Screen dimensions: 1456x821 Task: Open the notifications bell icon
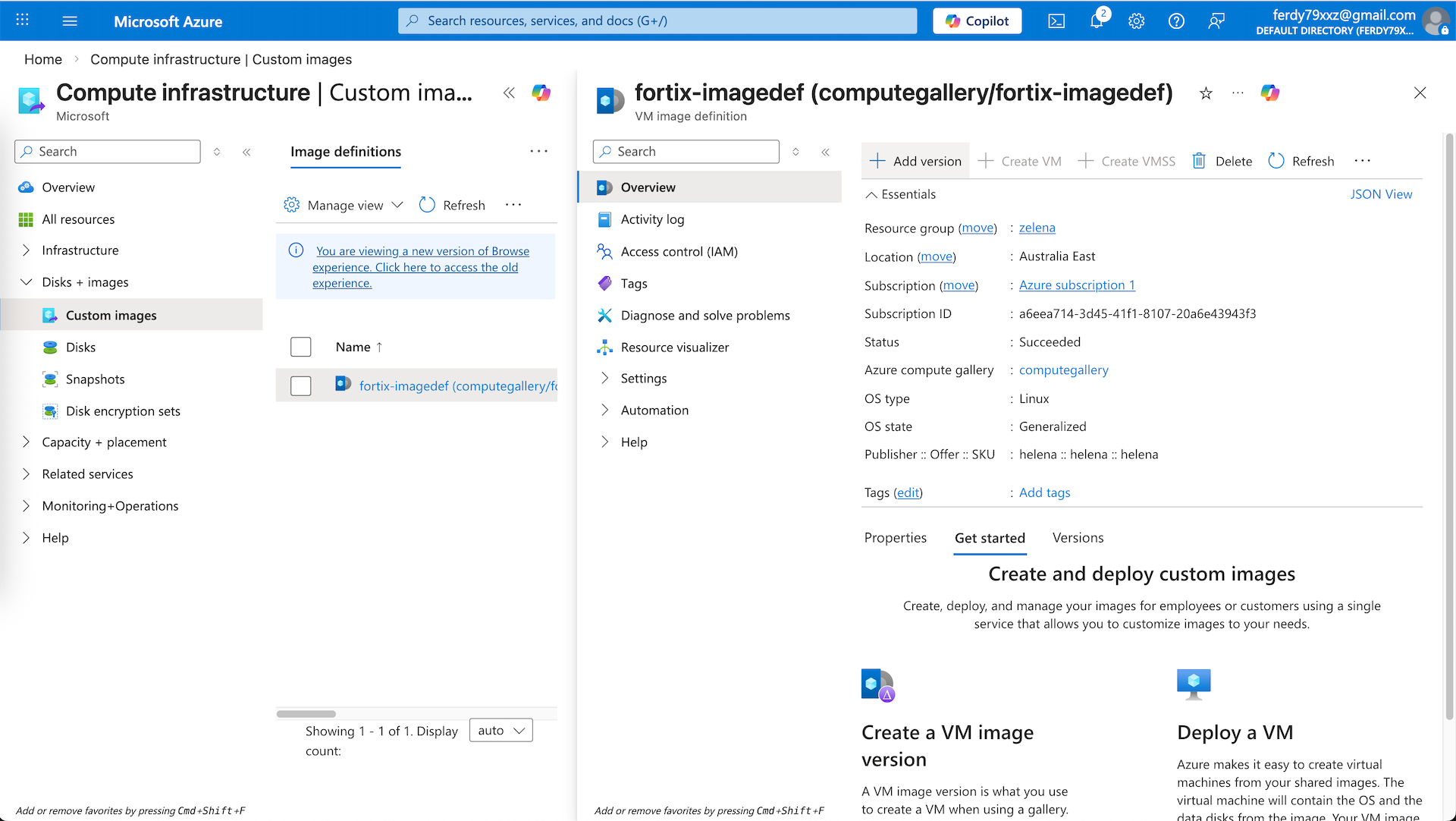click(1097, 21)
